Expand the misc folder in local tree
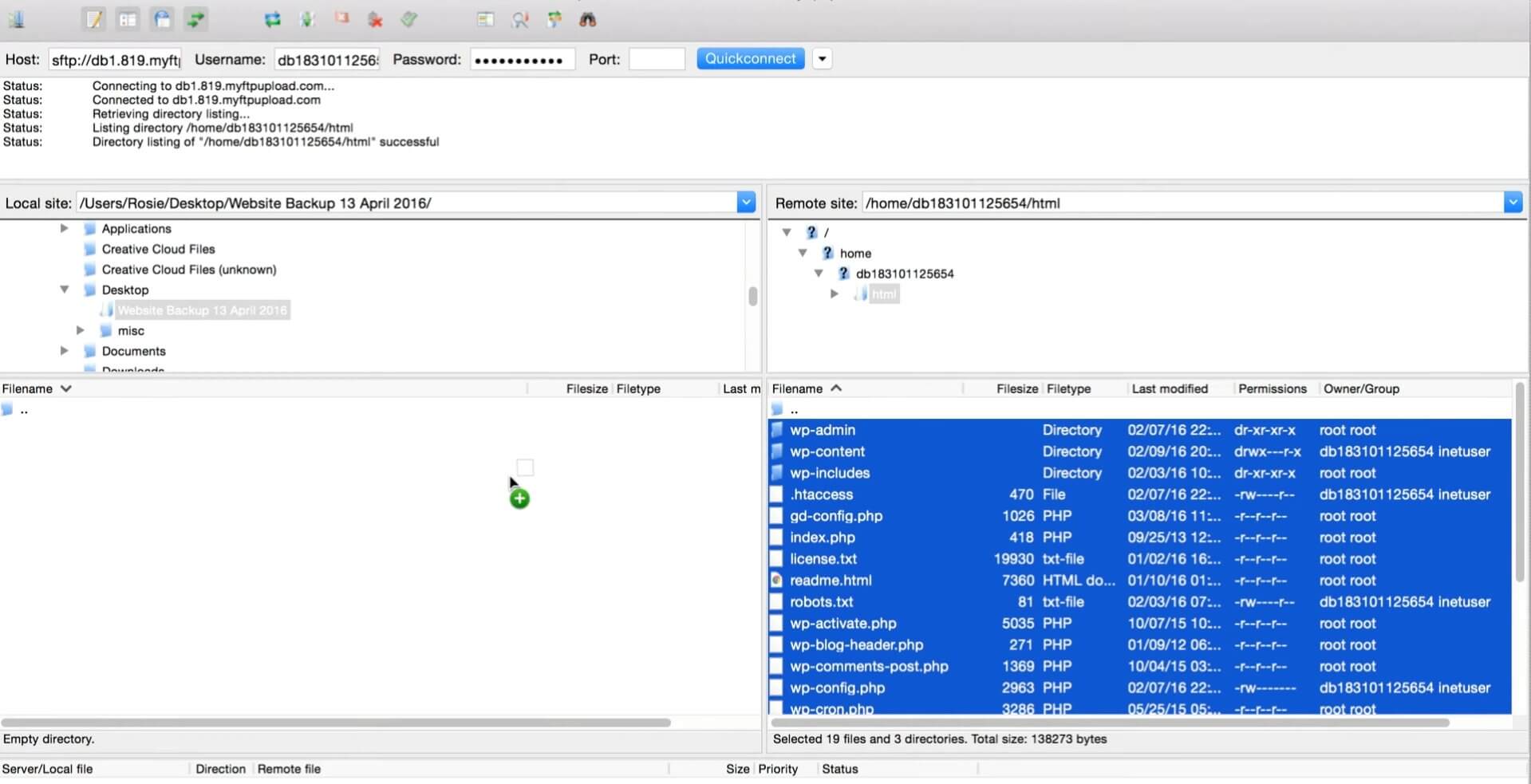The height and width of the screenshot is (784, 1531). point(81,330)
